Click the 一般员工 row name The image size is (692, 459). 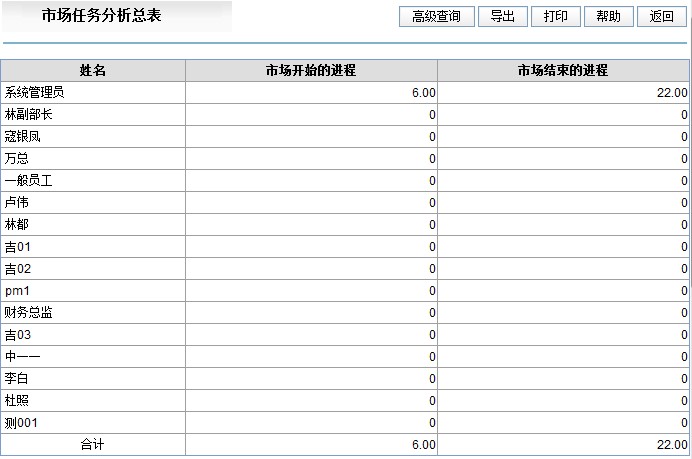[28, 181]
